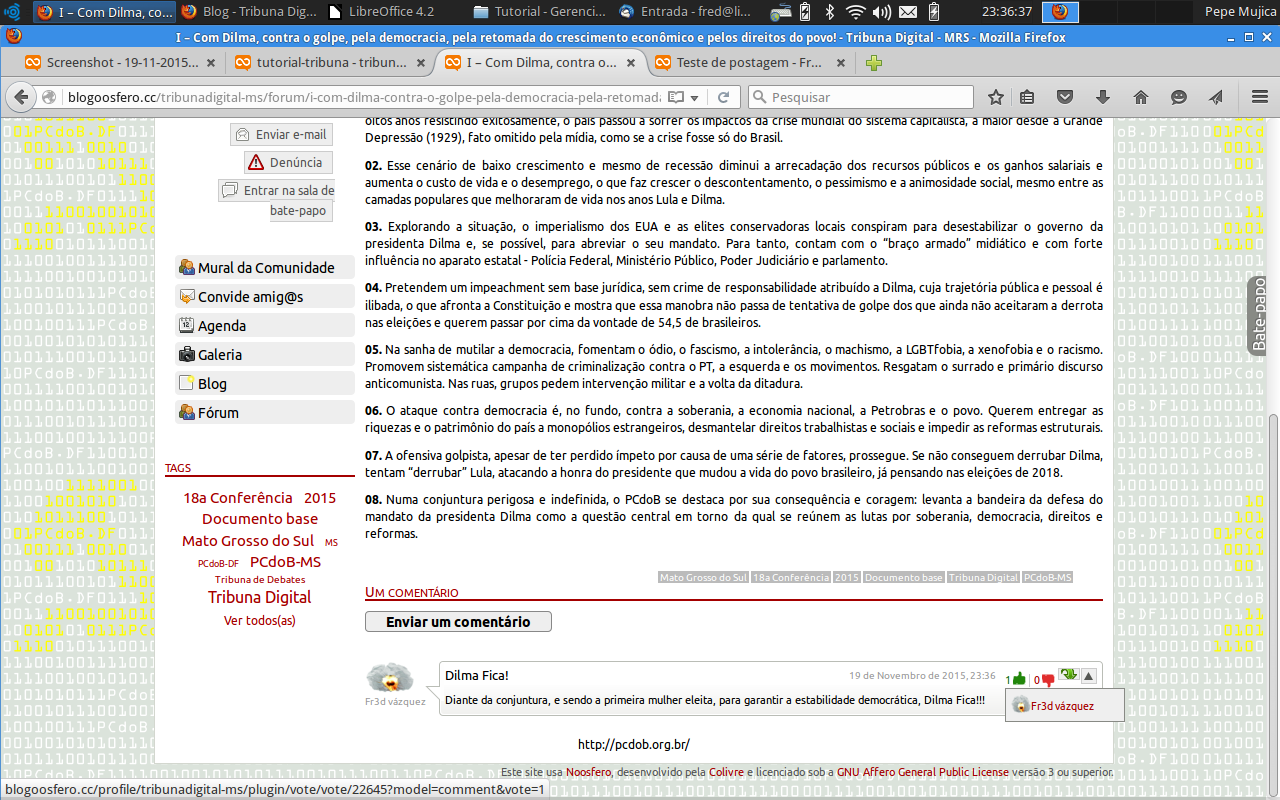
Task: Go to the Firefox home page
Action: click(1141, 97)
